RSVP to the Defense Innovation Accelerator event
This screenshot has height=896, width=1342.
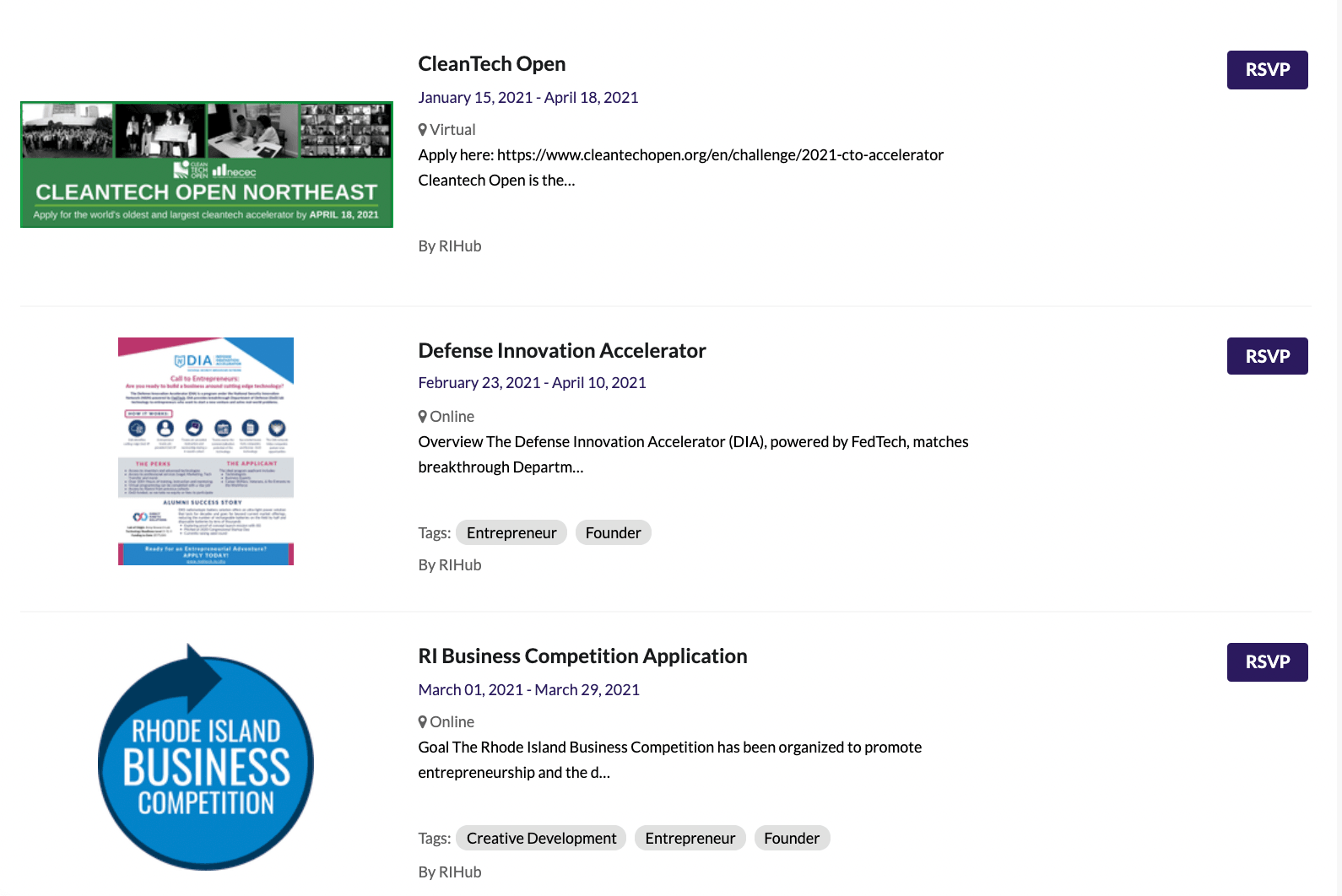pyautogui.click(x=1267, y=356)
